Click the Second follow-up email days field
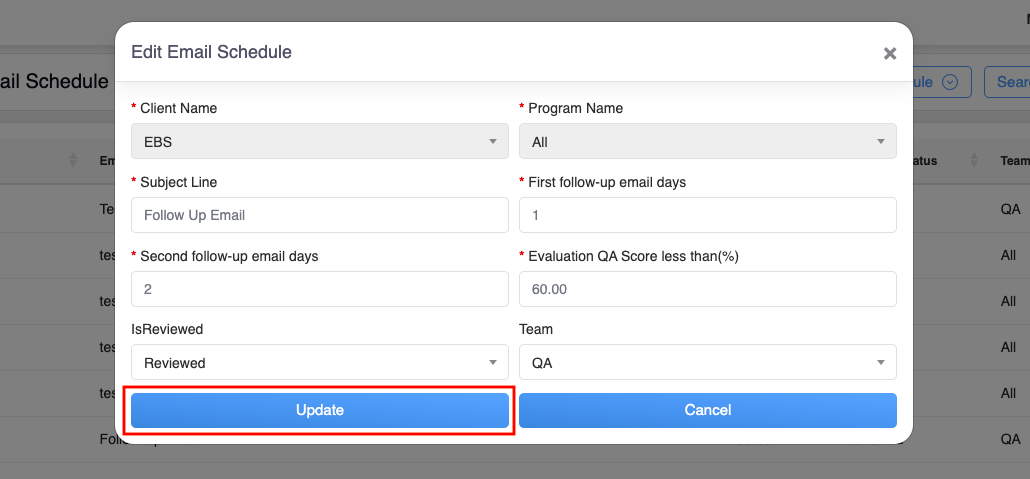Viewport: 1030px width, 479px height. click(319, 289)
